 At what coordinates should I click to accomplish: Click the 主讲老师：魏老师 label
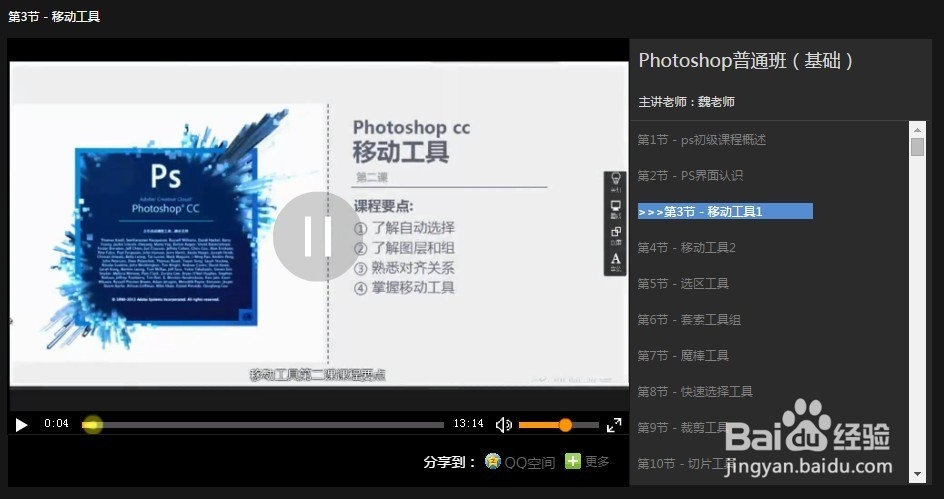pos(686,102)
